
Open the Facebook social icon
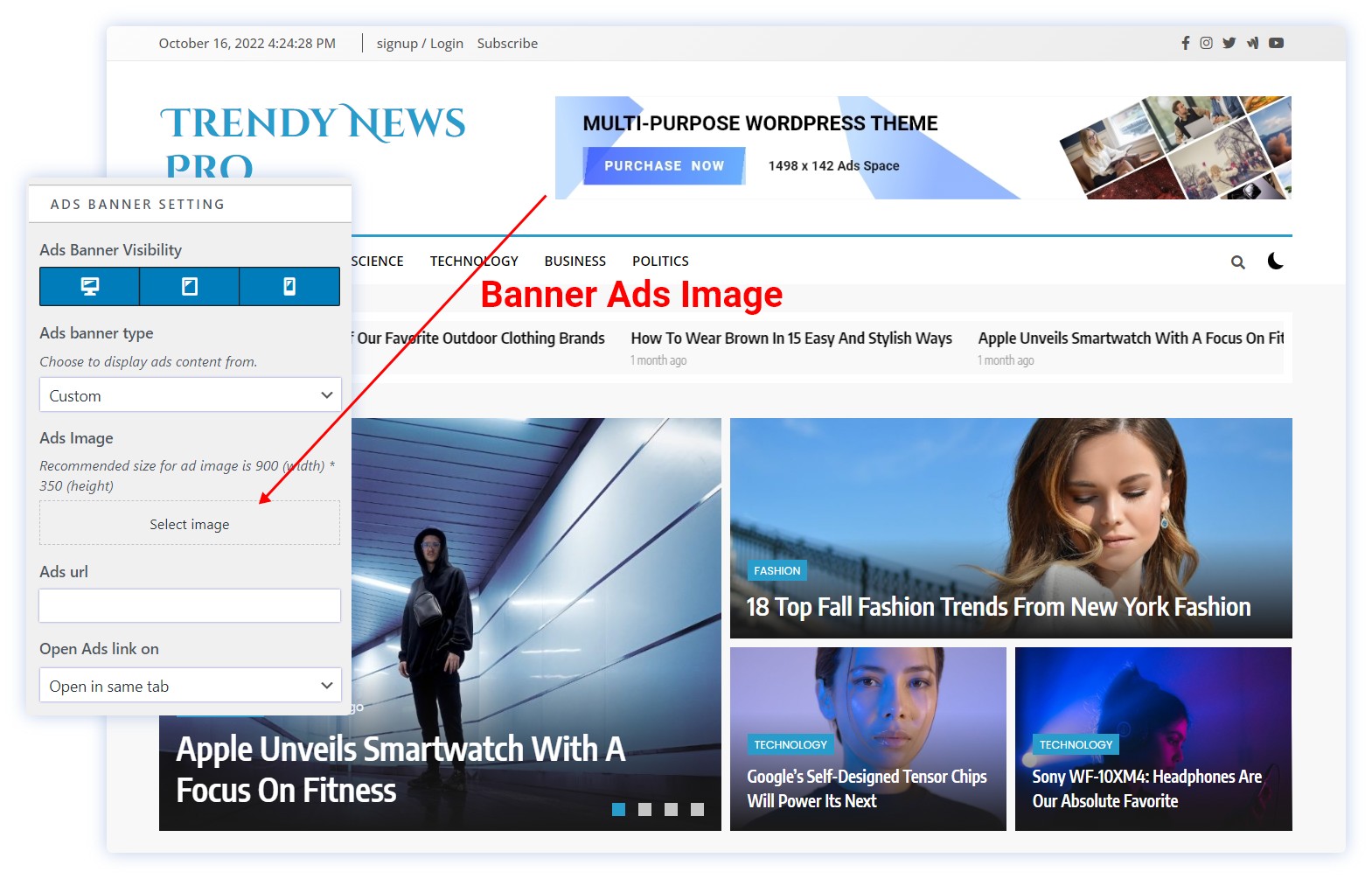click(1186, 43)
